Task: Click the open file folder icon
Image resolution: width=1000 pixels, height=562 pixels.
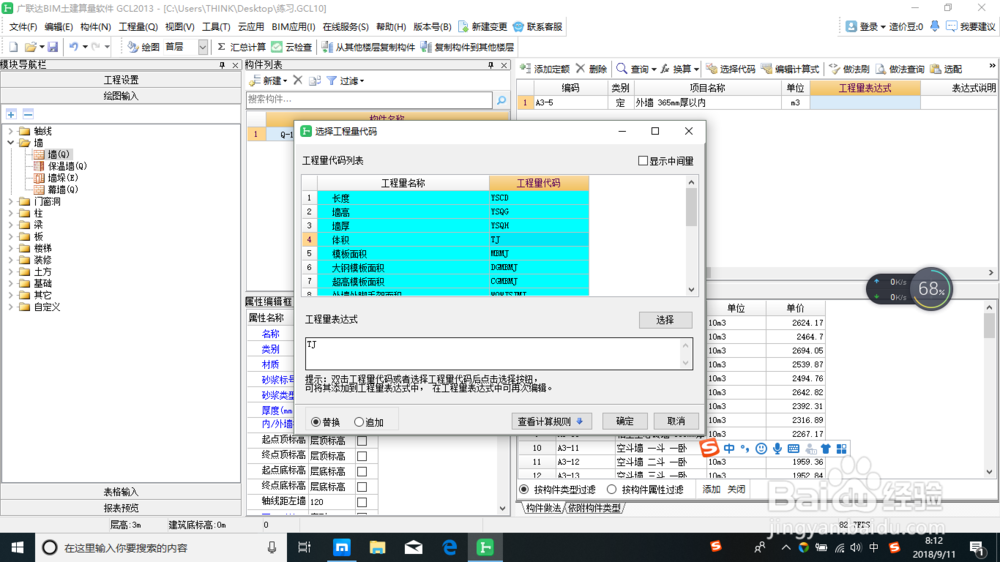Action: pyautogui.click(x=30, y=47)
